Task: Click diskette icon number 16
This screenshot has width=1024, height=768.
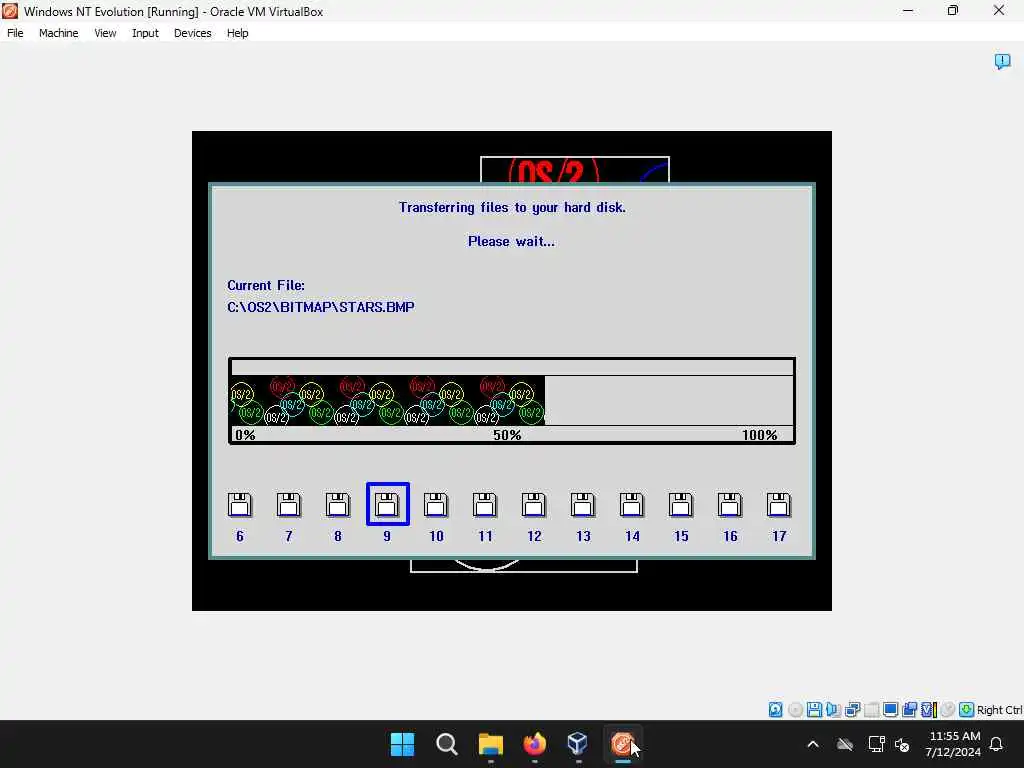Action: coord(729,505)
